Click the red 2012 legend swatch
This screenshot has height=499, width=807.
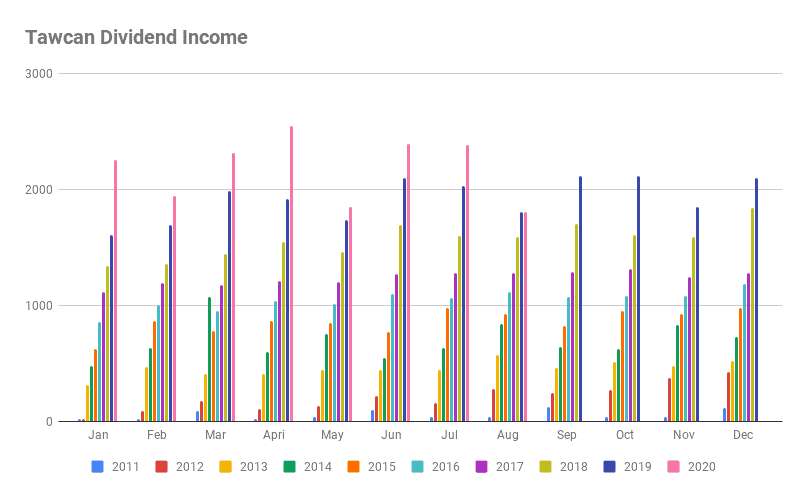pyautogui.click(x=161, y=466)
